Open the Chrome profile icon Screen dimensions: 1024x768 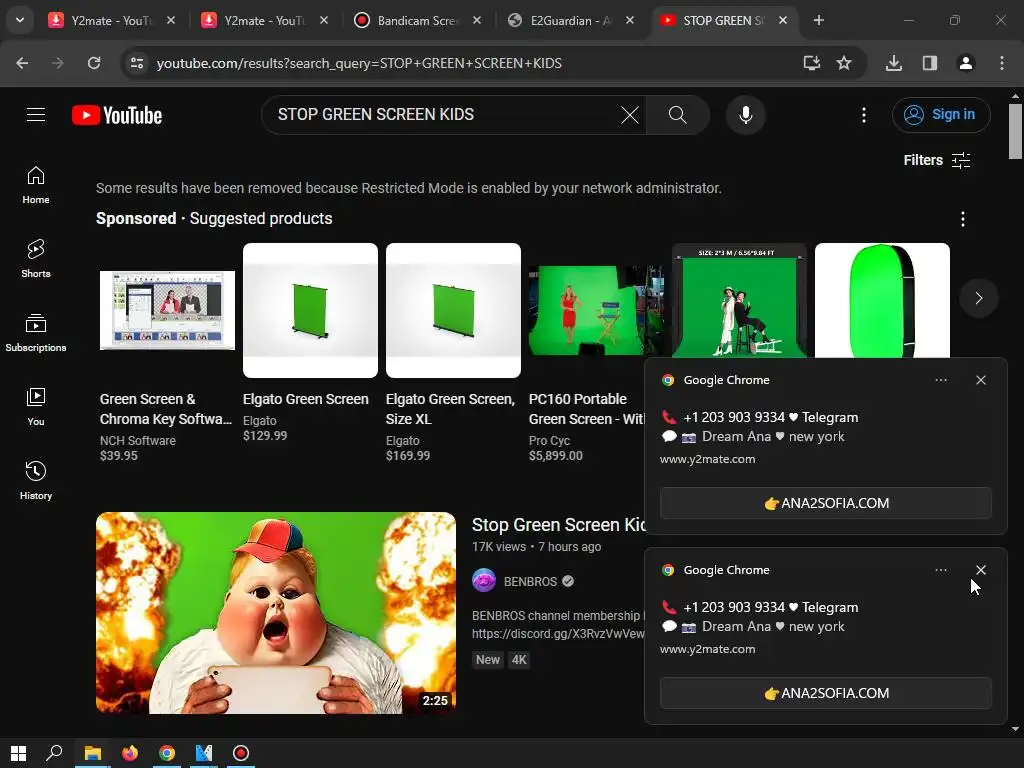coord(966,63)
